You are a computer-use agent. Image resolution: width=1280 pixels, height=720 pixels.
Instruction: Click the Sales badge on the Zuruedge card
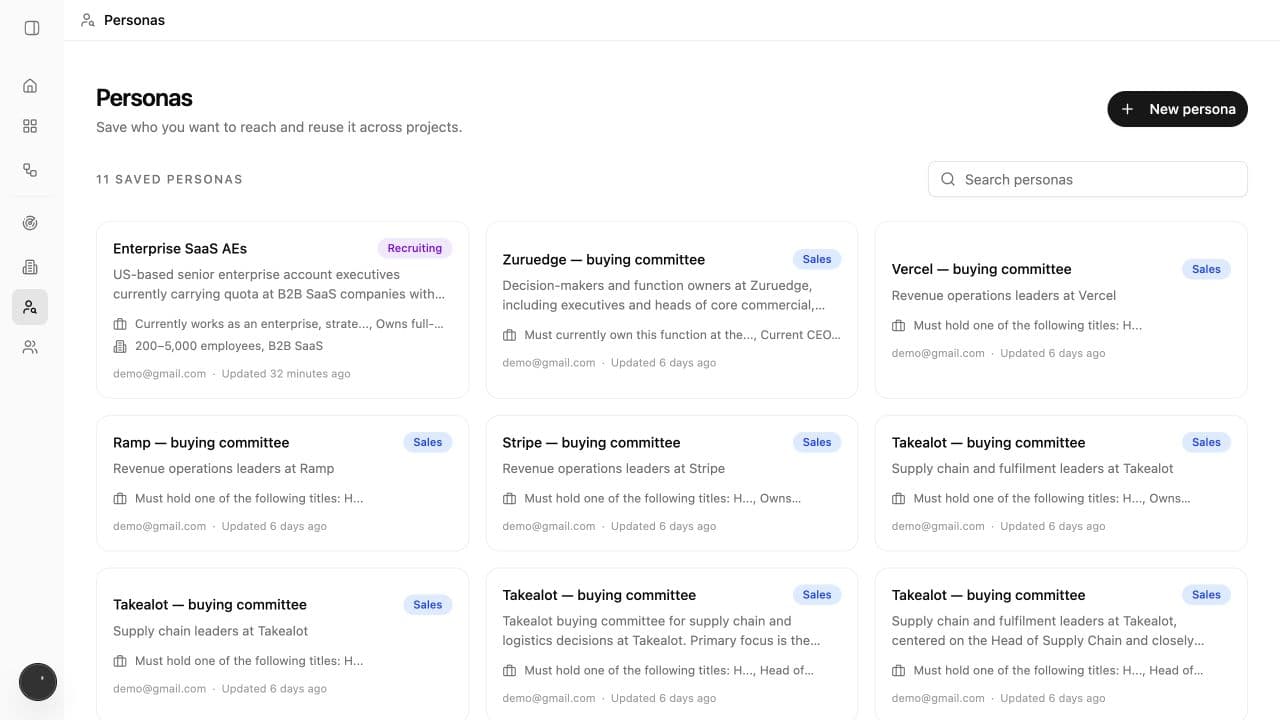click(x=817, y=259)
